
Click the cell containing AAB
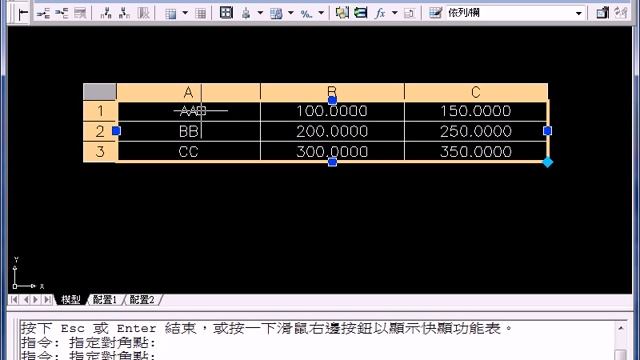pos(189,111)
